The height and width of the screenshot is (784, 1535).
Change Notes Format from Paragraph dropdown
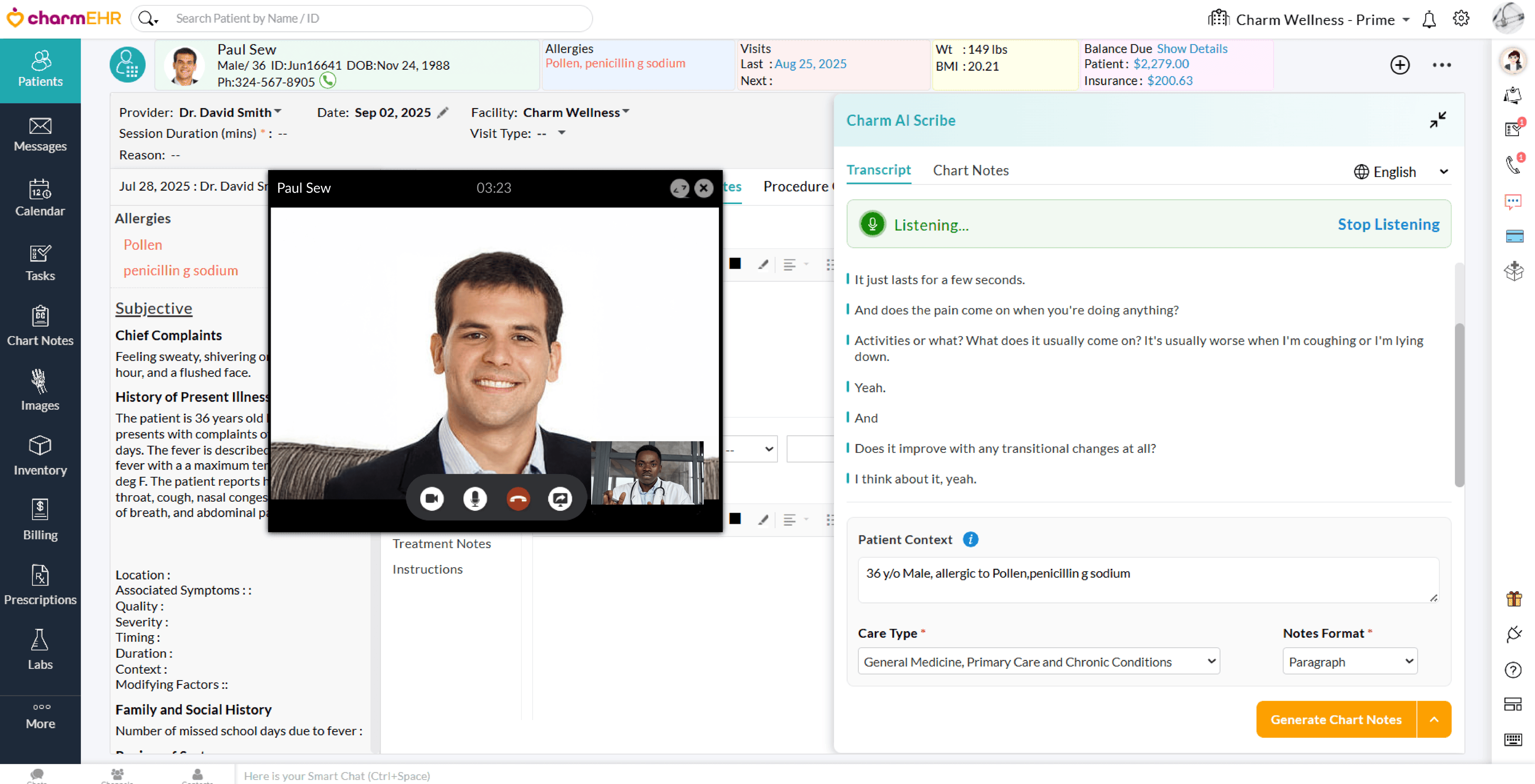[x=1350, y=661]
